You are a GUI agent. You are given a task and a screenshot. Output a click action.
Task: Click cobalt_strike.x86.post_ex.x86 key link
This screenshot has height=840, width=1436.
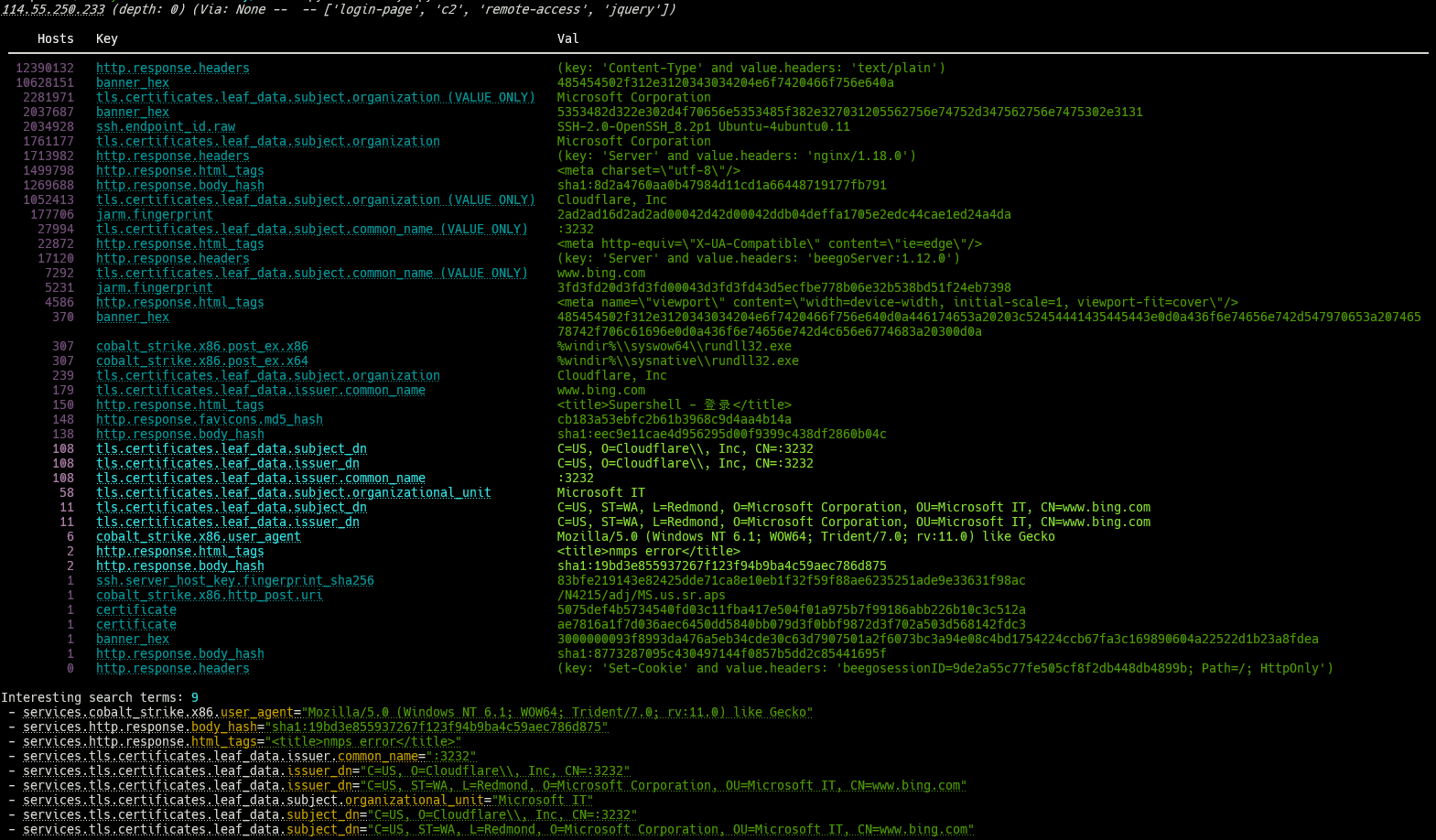[x=201, y=347]
